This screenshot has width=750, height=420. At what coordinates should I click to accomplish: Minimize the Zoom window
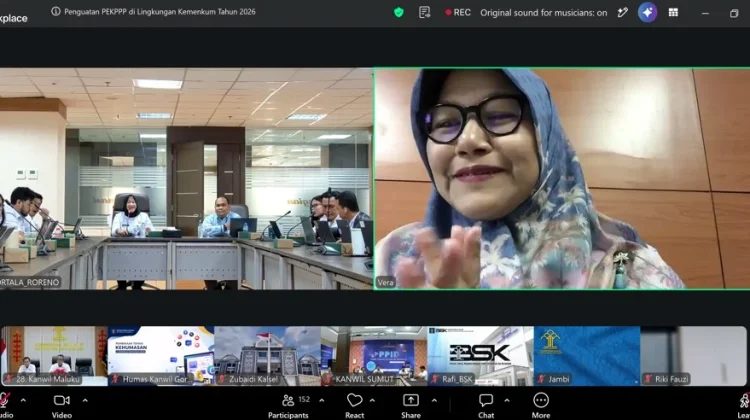click(x=705, y=13)
